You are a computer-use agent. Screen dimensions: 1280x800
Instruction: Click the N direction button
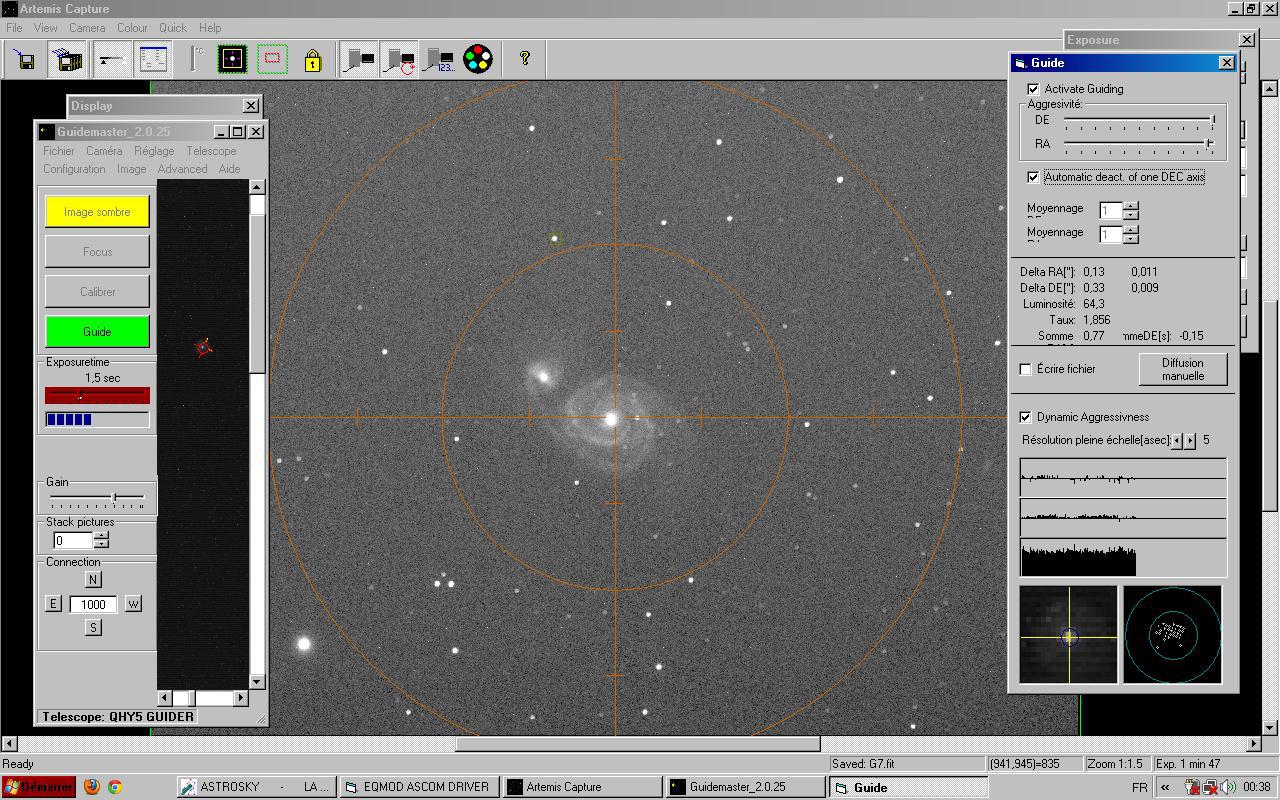click(93, 580)
